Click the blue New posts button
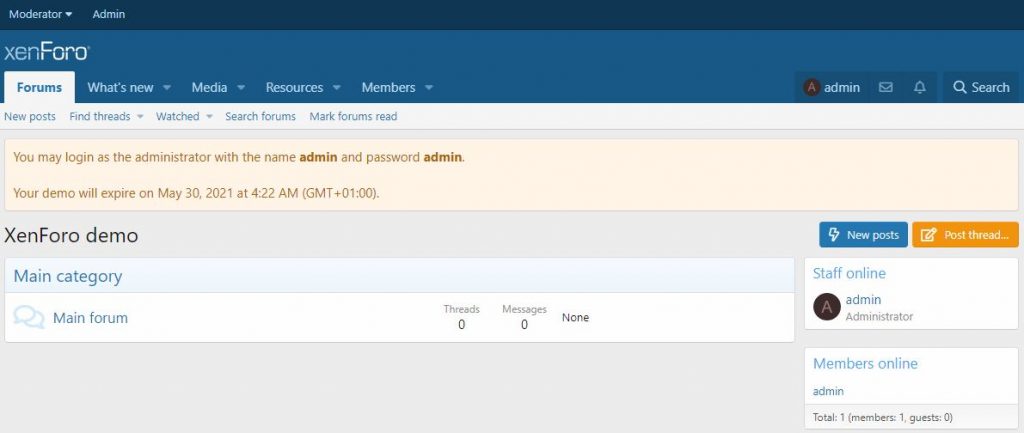 [863, 234]
